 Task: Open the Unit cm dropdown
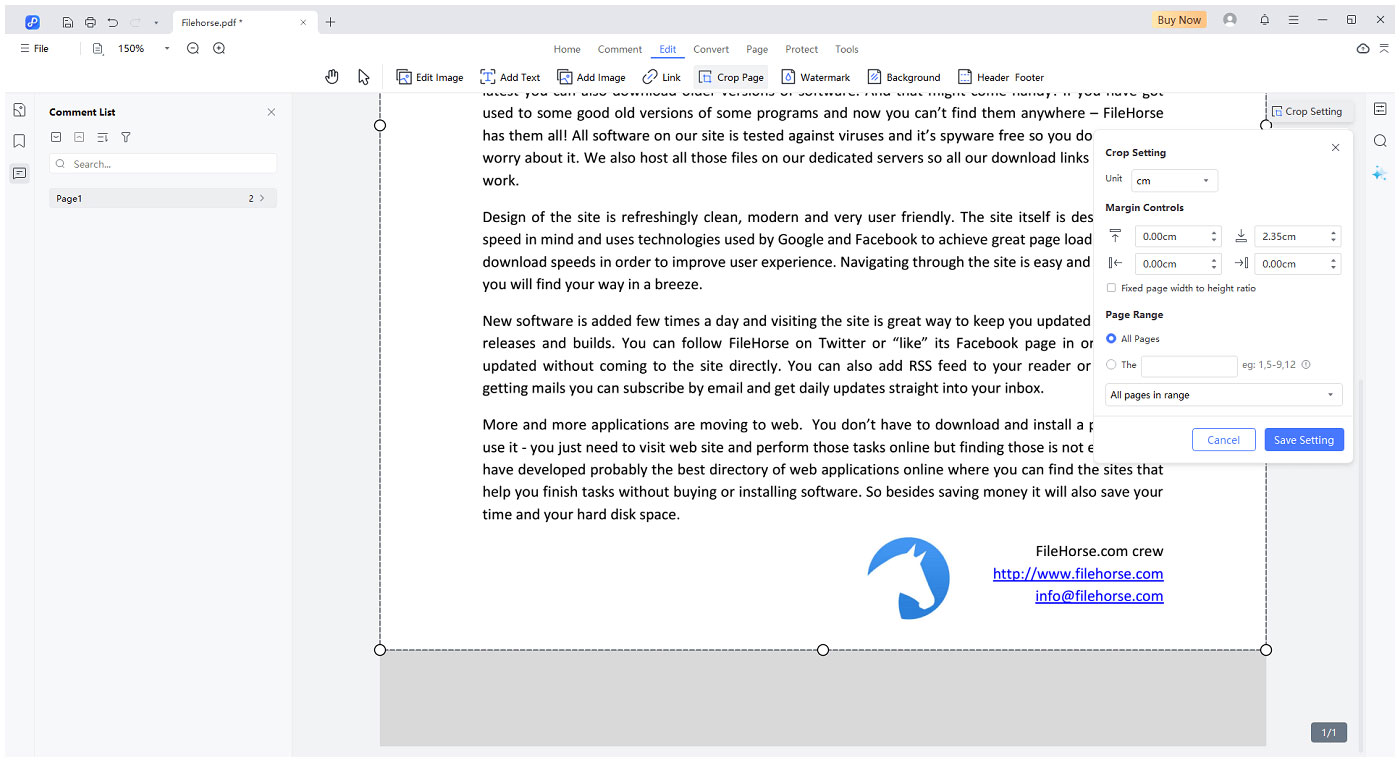[1174, 181]
